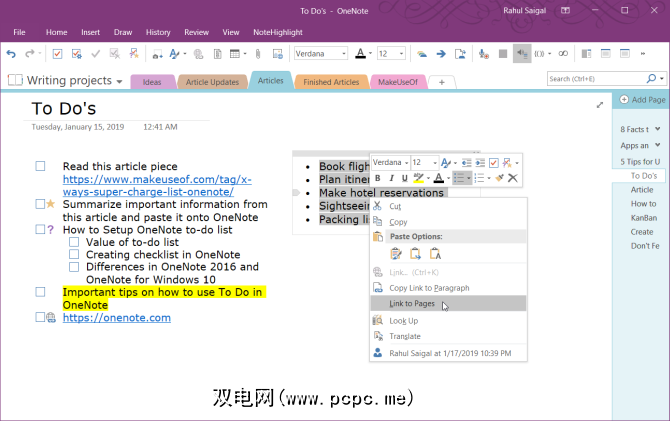670x421 pixels.
Task: Click the Format Painter brush icon
Action: pos(497,178)
